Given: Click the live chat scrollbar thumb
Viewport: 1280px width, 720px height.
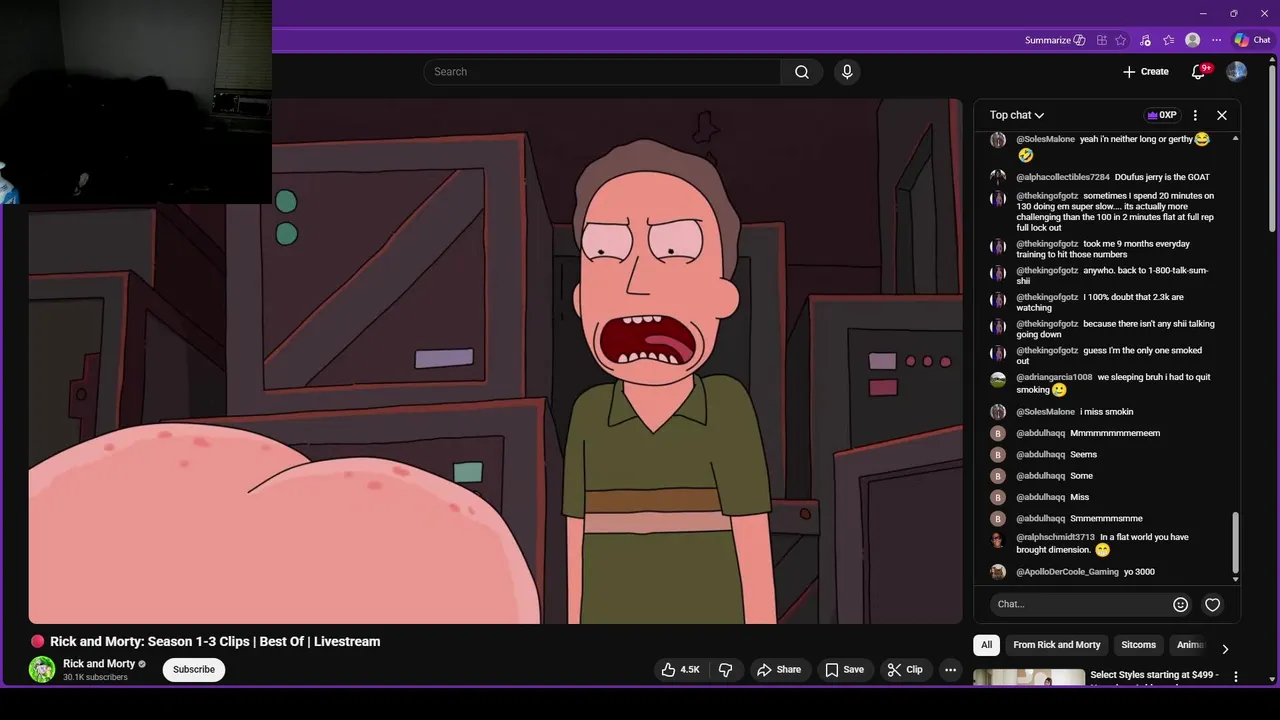Looking at the screenshot, I should (1236, 542).
